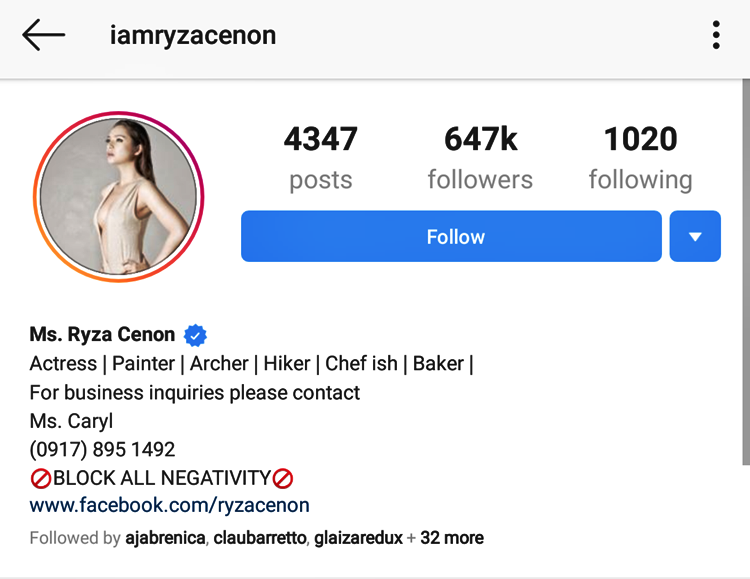The image size is (750, 579).
Task: Click the iamryzacenon username title
Action: pos(193,35)
